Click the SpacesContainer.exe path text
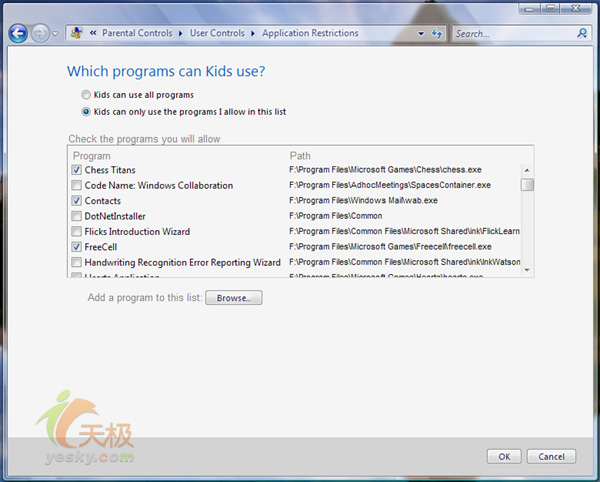600x482 pixels. coord(390,185)
